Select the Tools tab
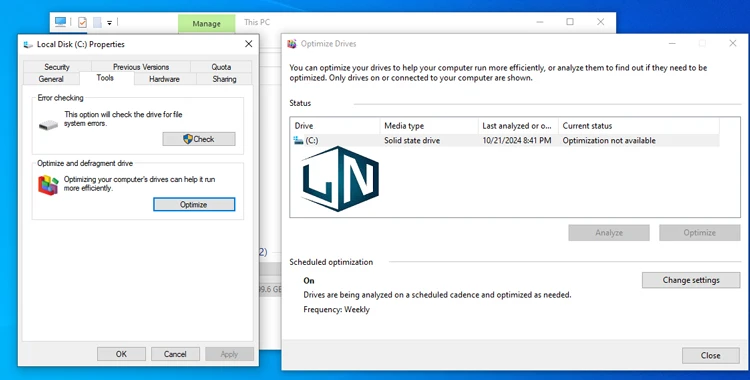 (x=105, y=78)
